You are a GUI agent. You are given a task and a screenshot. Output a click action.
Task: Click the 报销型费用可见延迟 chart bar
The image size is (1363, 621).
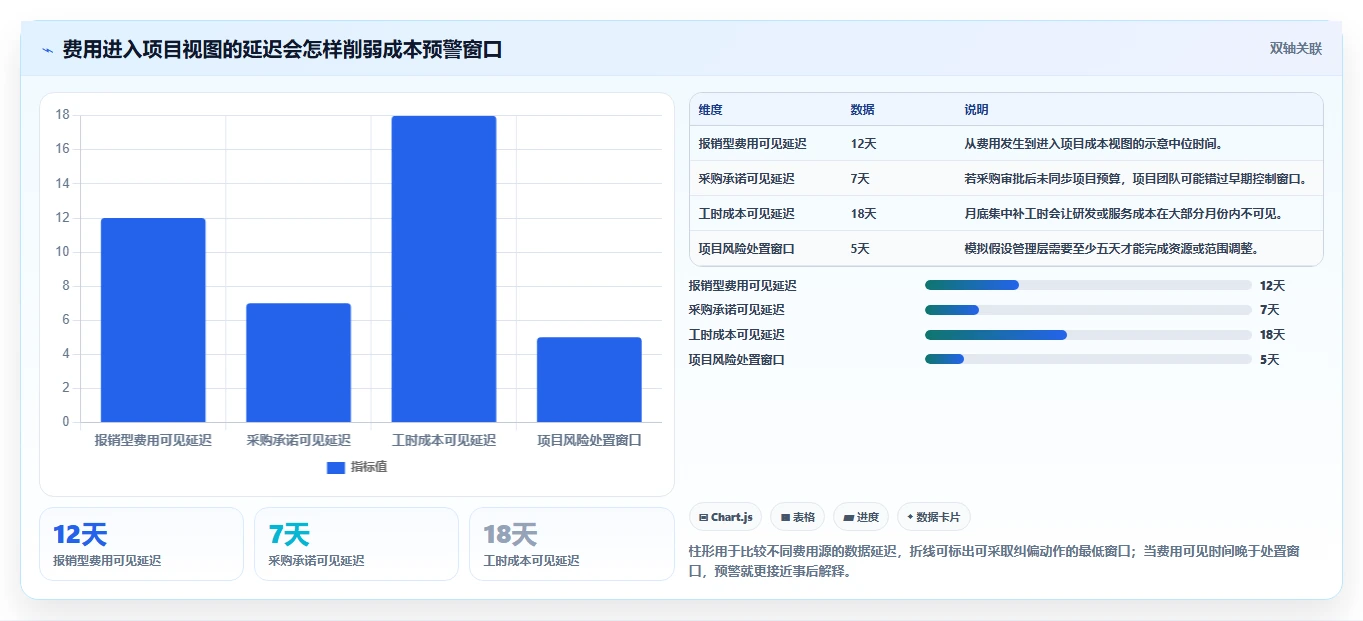[153, 320]
